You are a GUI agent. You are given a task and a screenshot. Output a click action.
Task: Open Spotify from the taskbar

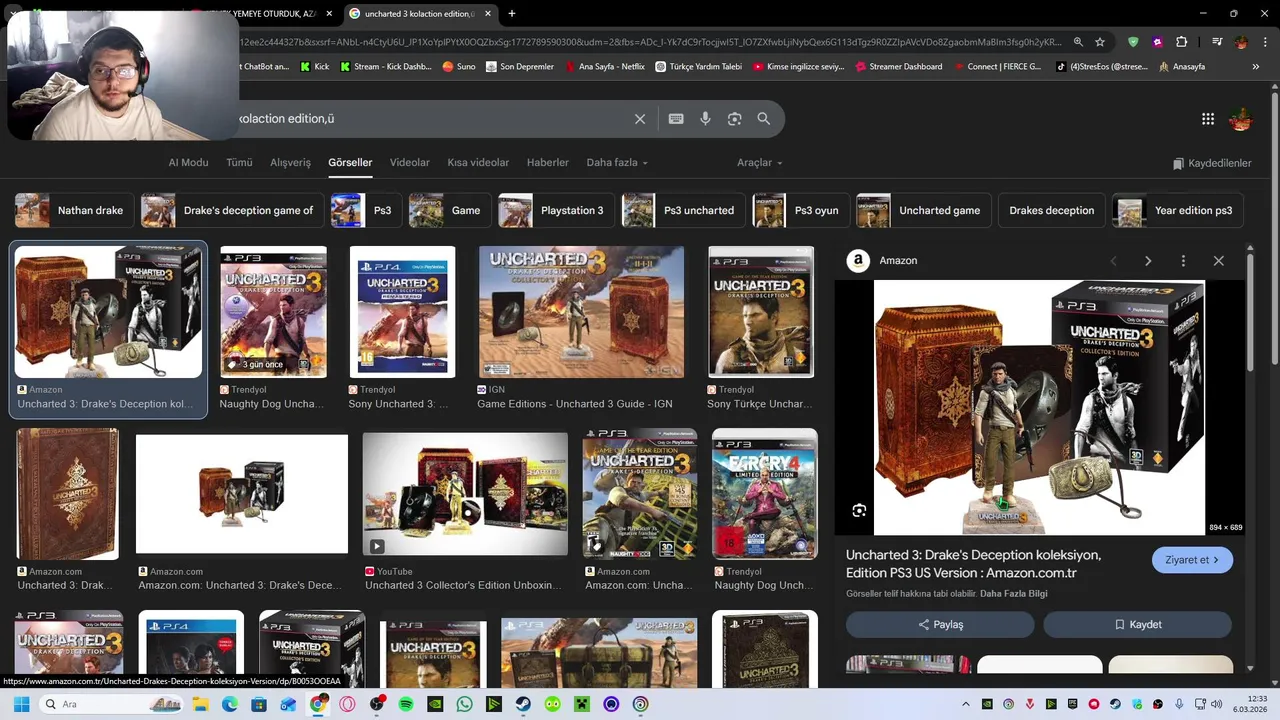click(406, 704)
